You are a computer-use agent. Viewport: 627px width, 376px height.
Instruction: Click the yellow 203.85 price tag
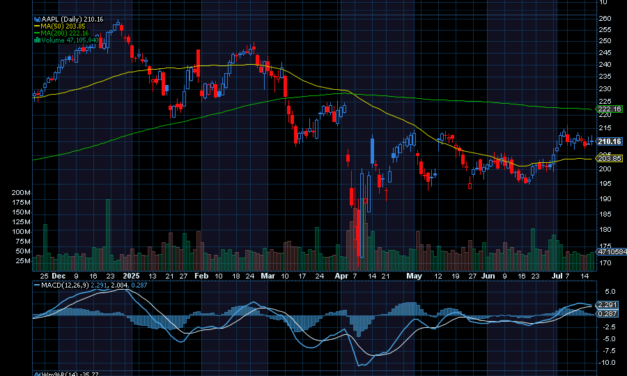point(610,159)
